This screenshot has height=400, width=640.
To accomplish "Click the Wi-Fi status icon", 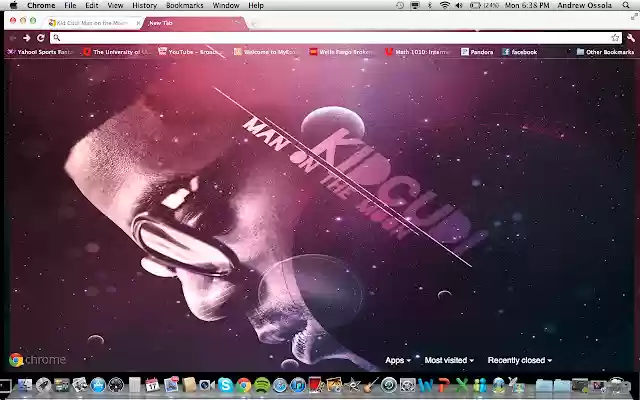I will 444,5.
